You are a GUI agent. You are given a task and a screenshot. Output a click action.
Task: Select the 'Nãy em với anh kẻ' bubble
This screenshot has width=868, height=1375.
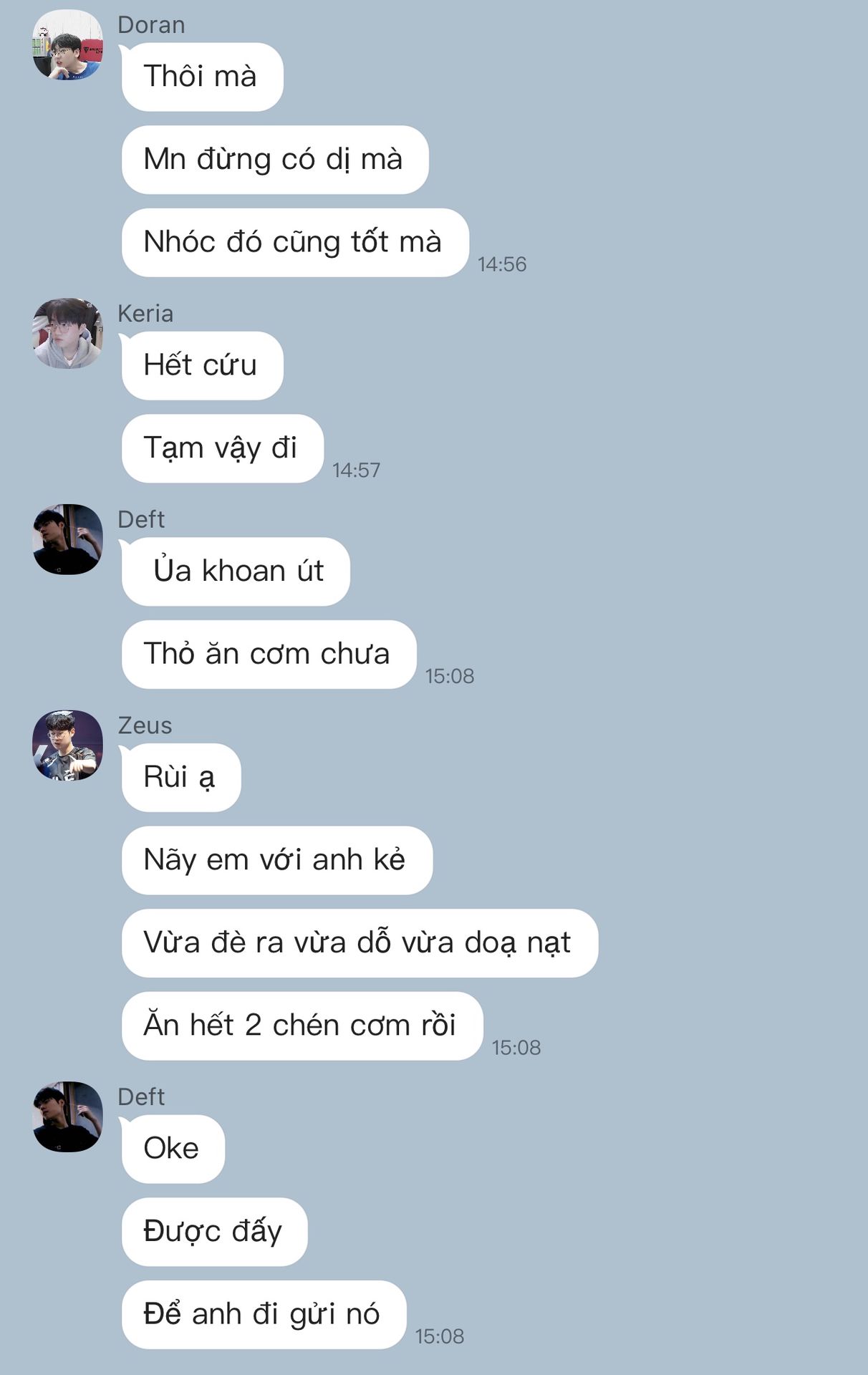point(277,860)
